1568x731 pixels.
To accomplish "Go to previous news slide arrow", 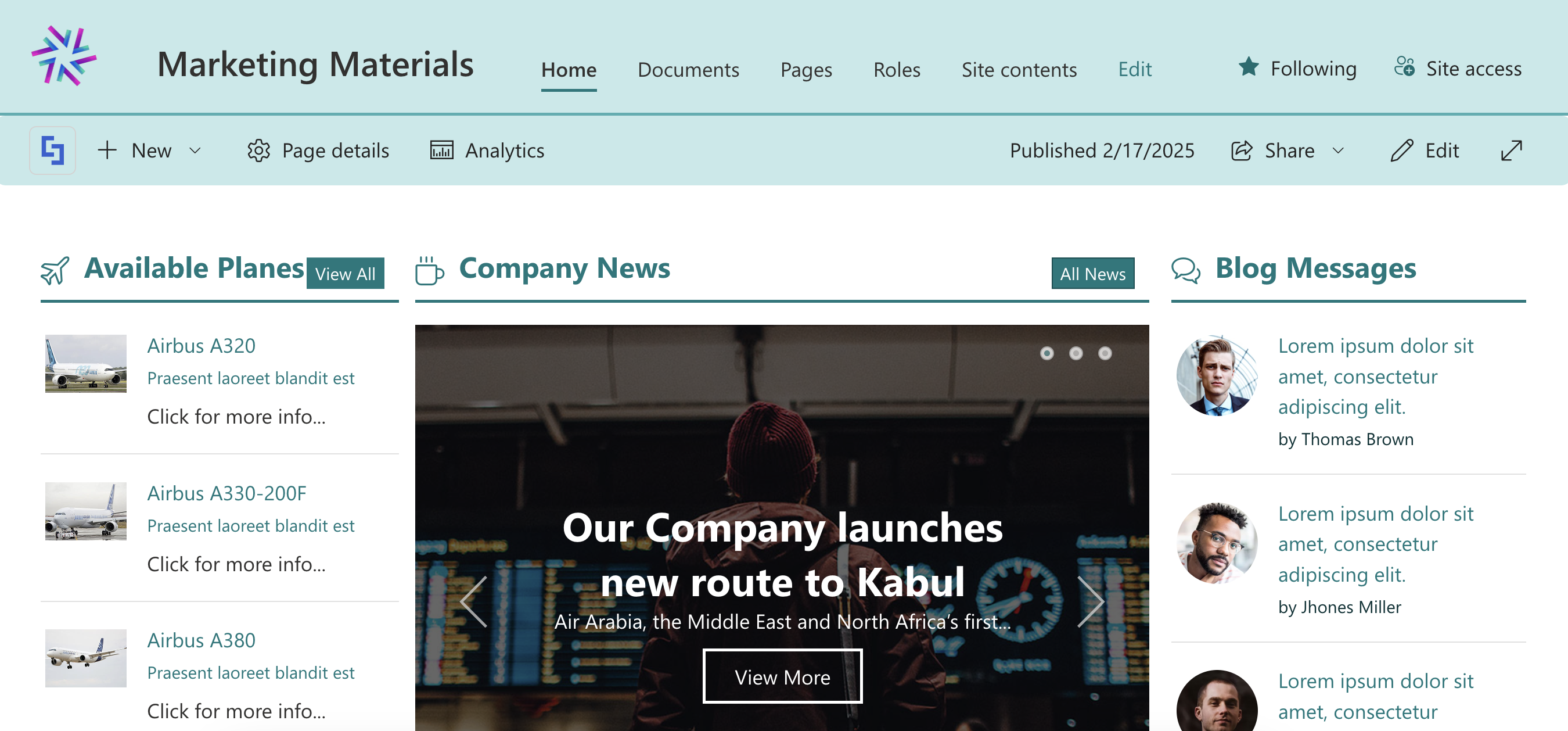I will (x=473, y=602).
